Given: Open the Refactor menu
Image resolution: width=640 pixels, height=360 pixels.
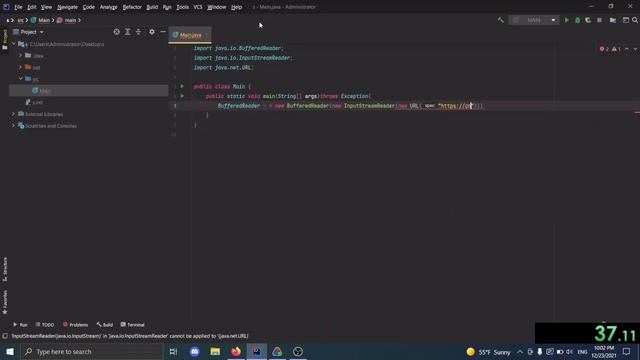Looking at the screenshot, I should click(x=132, y=7).
